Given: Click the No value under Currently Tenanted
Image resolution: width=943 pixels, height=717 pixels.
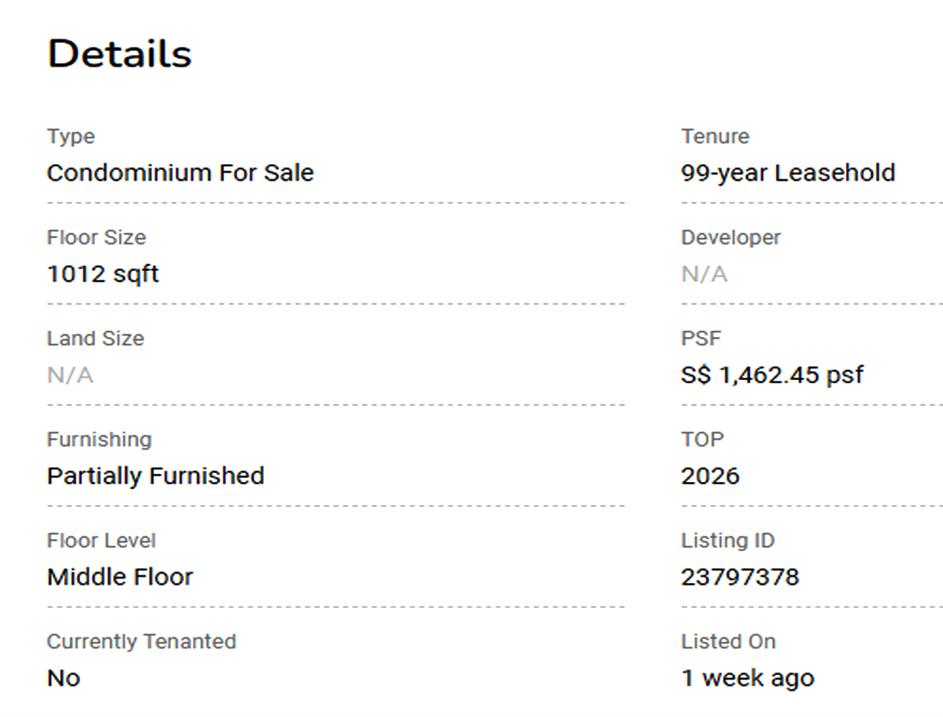Looking at the screenshot, I should (63, 678).
